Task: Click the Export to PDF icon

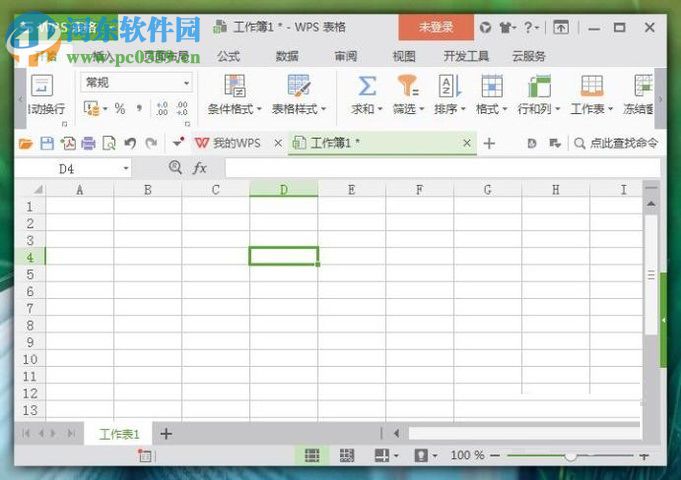Action: pyautogui.click(x=68, y=143)
